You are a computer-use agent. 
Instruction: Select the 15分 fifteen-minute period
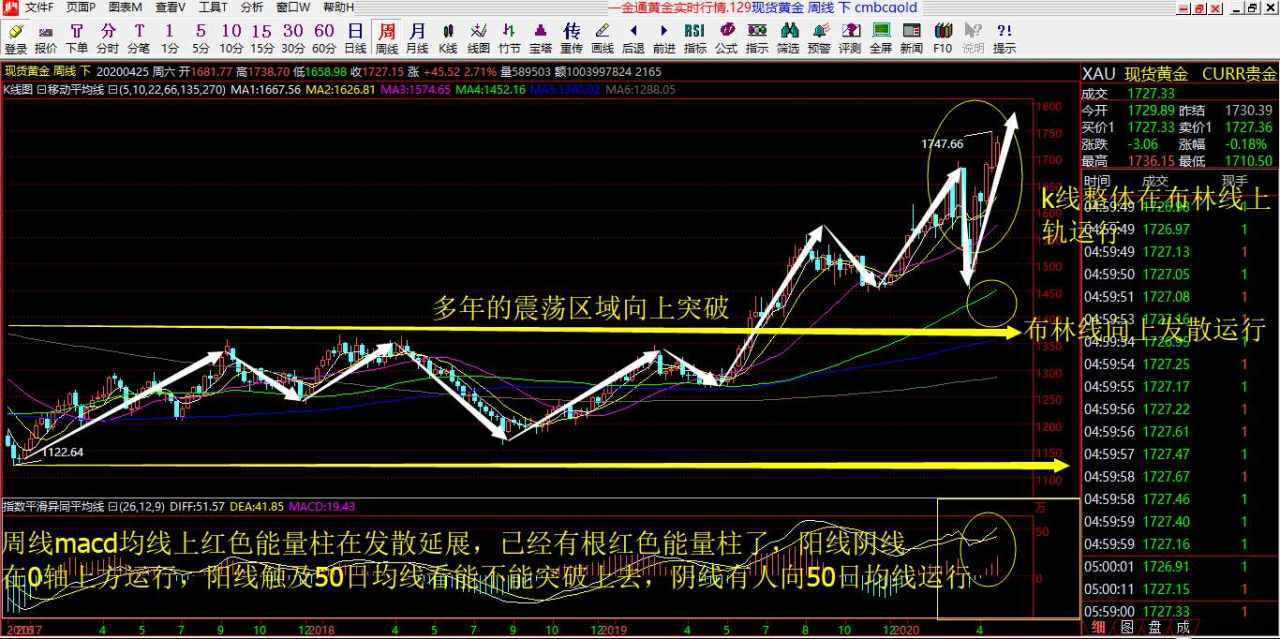[262, 38]
